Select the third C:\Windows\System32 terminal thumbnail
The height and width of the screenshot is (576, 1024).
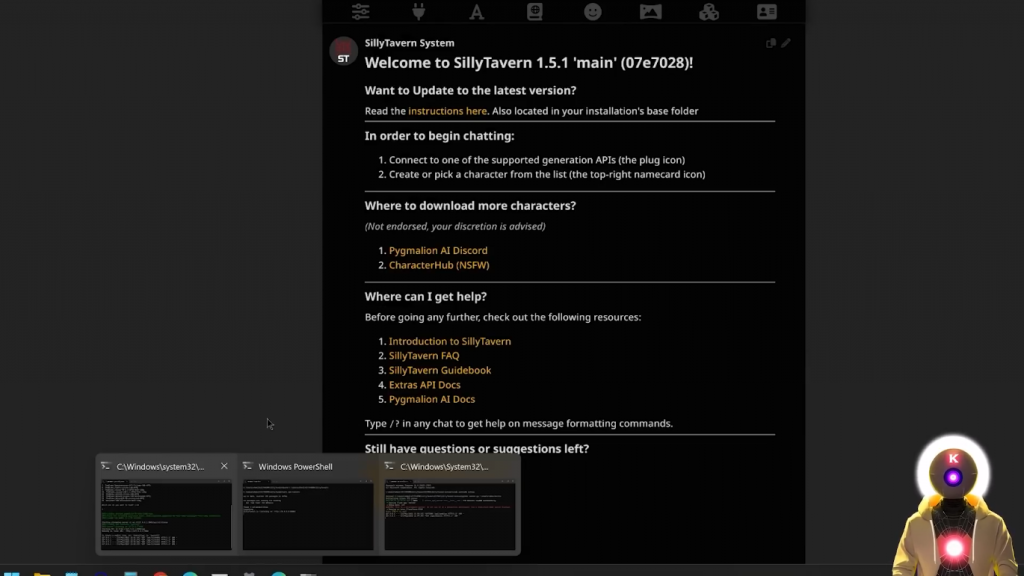click(x=450, y=506)
